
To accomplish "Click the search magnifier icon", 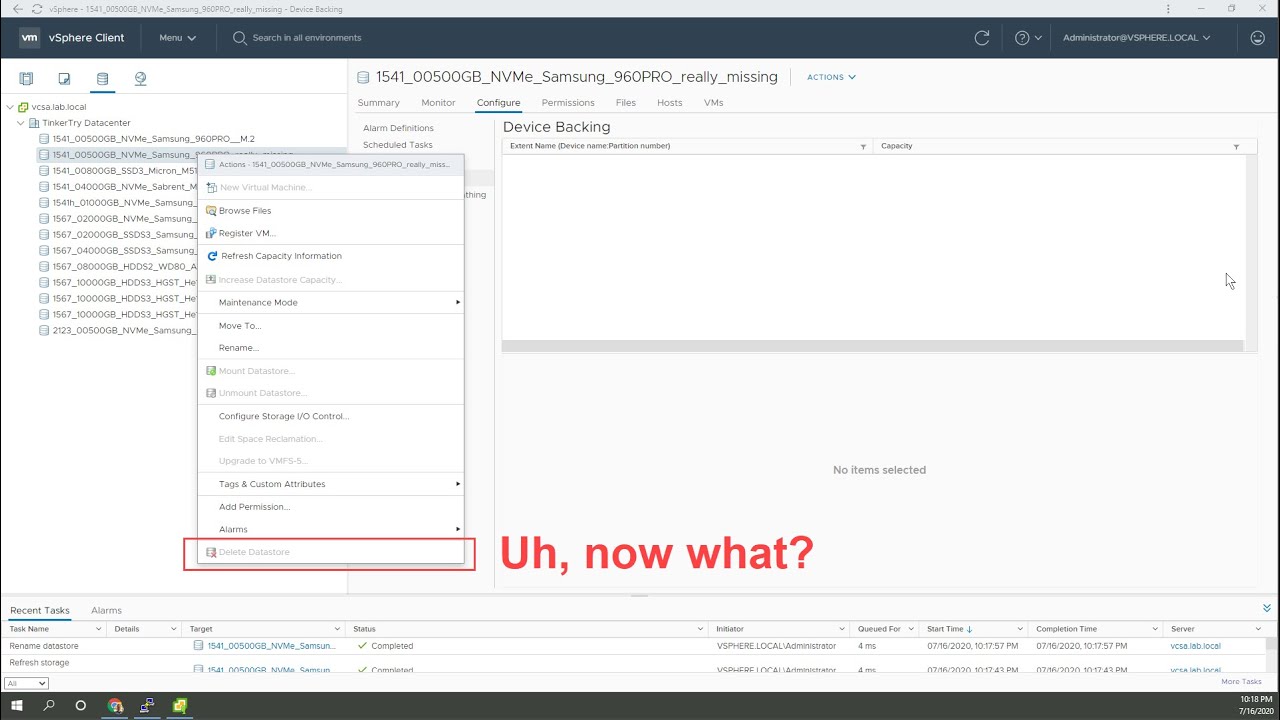I will point(240,38).
